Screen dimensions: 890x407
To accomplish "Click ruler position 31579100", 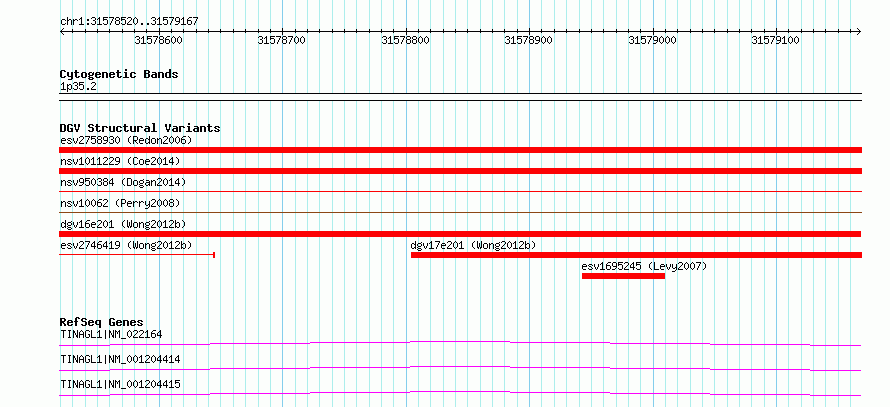I will coord(775,40).
